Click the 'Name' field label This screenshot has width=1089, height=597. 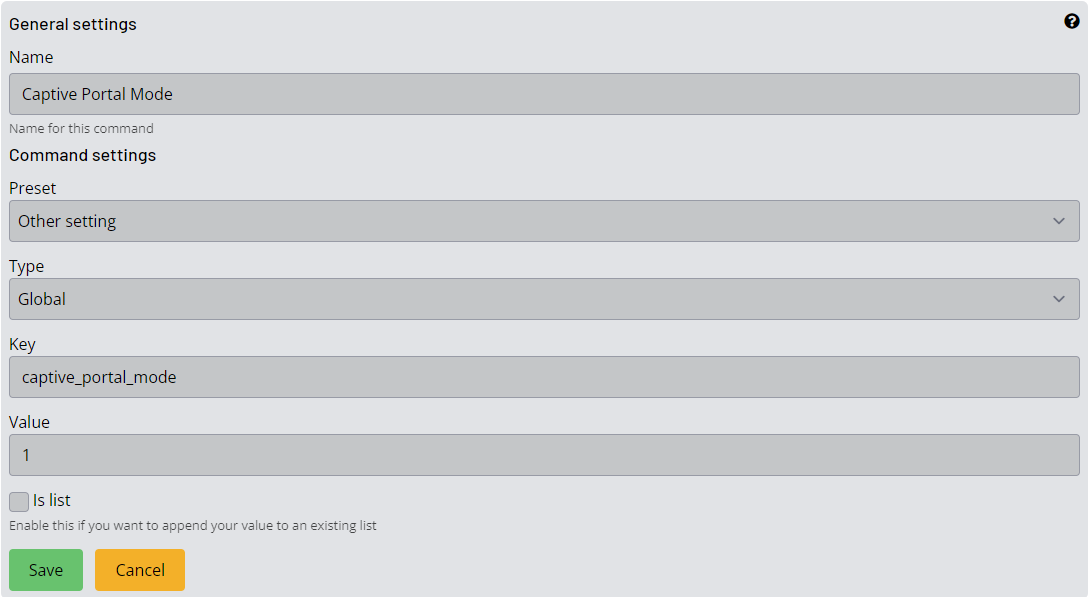point(31,57)
